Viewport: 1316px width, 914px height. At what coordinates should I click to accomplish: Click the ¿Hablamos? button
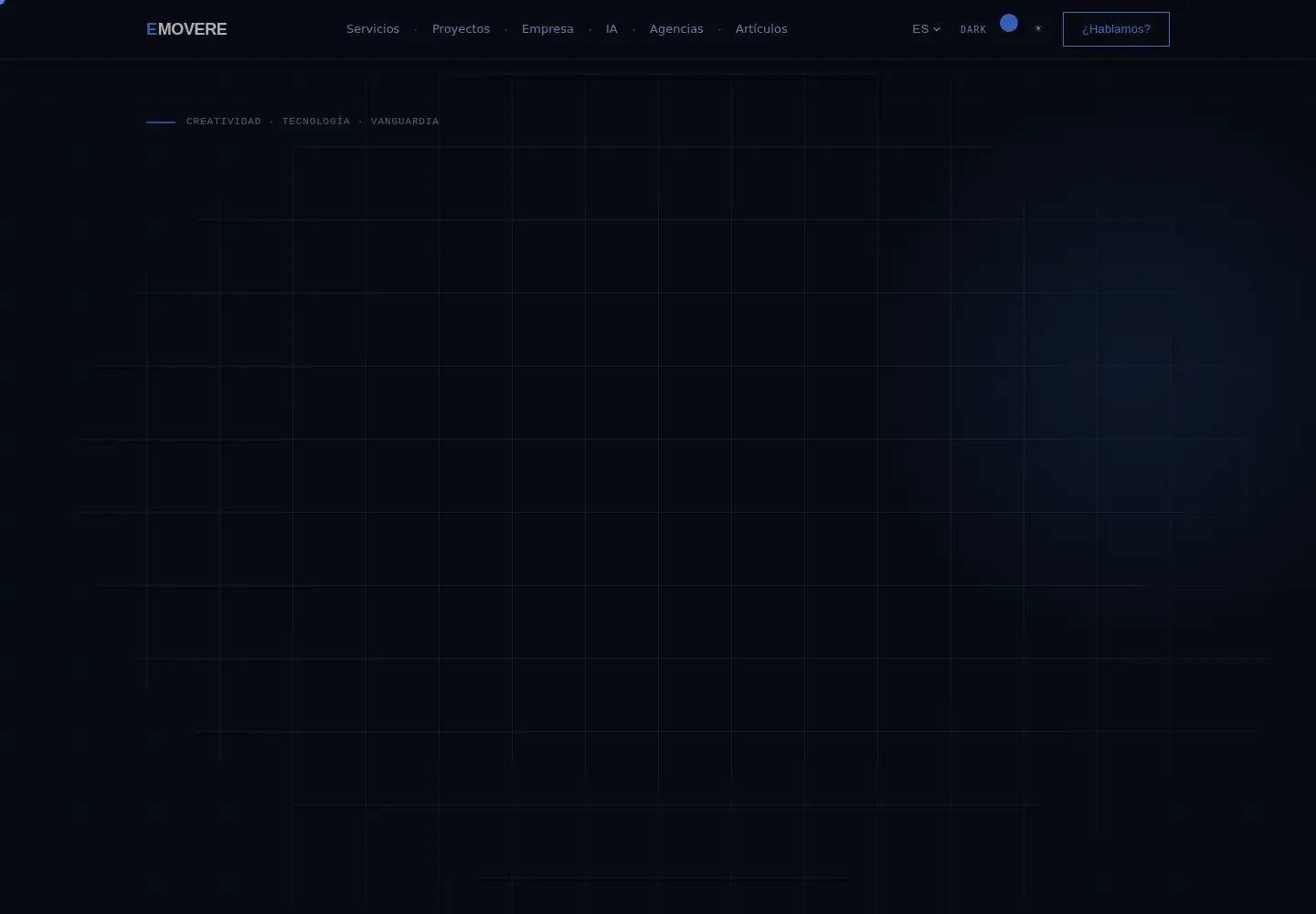pyautogui.click(x=1116, y=29)
